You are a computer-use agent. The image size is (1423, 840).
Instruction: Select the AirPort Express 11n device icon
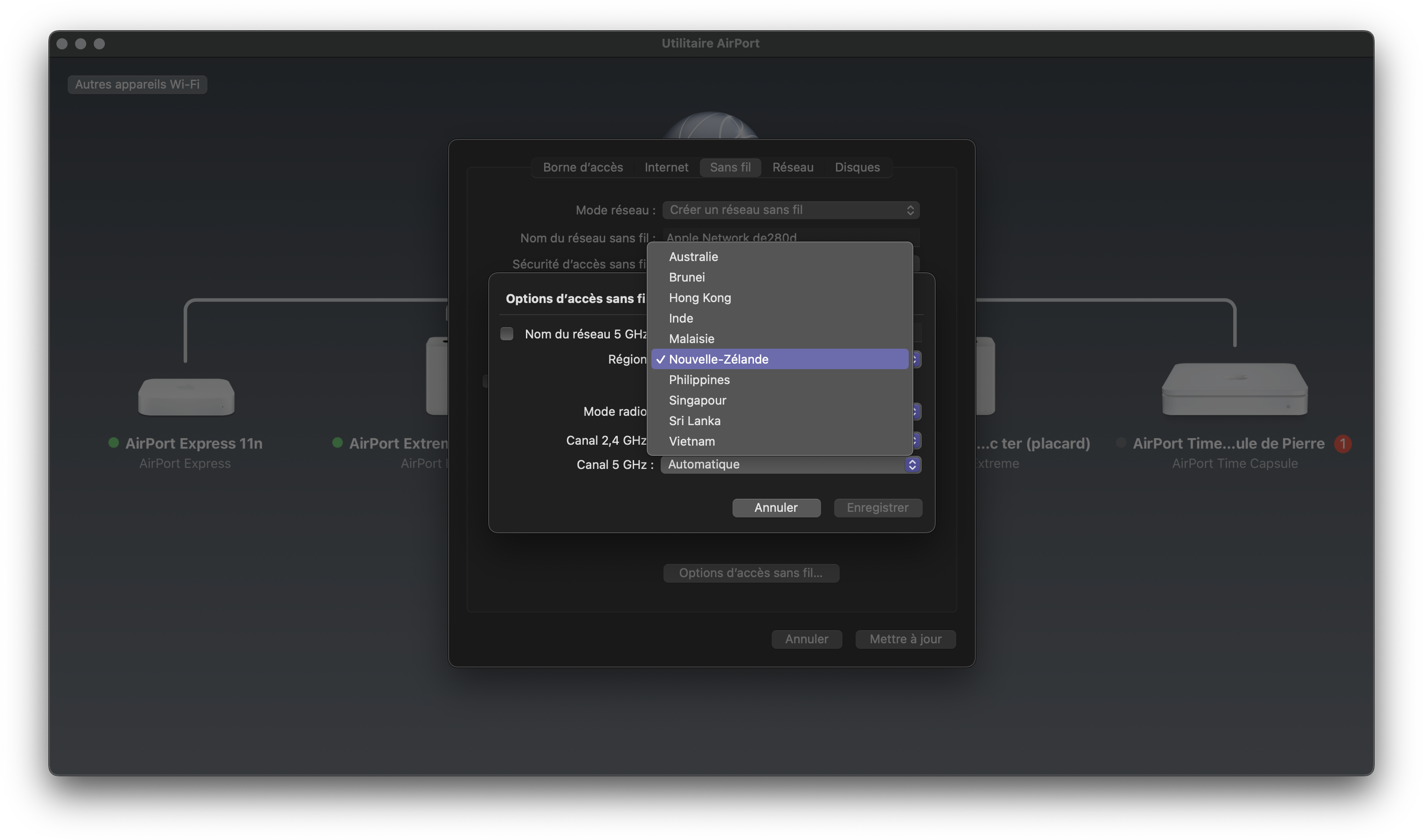coord(186,397)
